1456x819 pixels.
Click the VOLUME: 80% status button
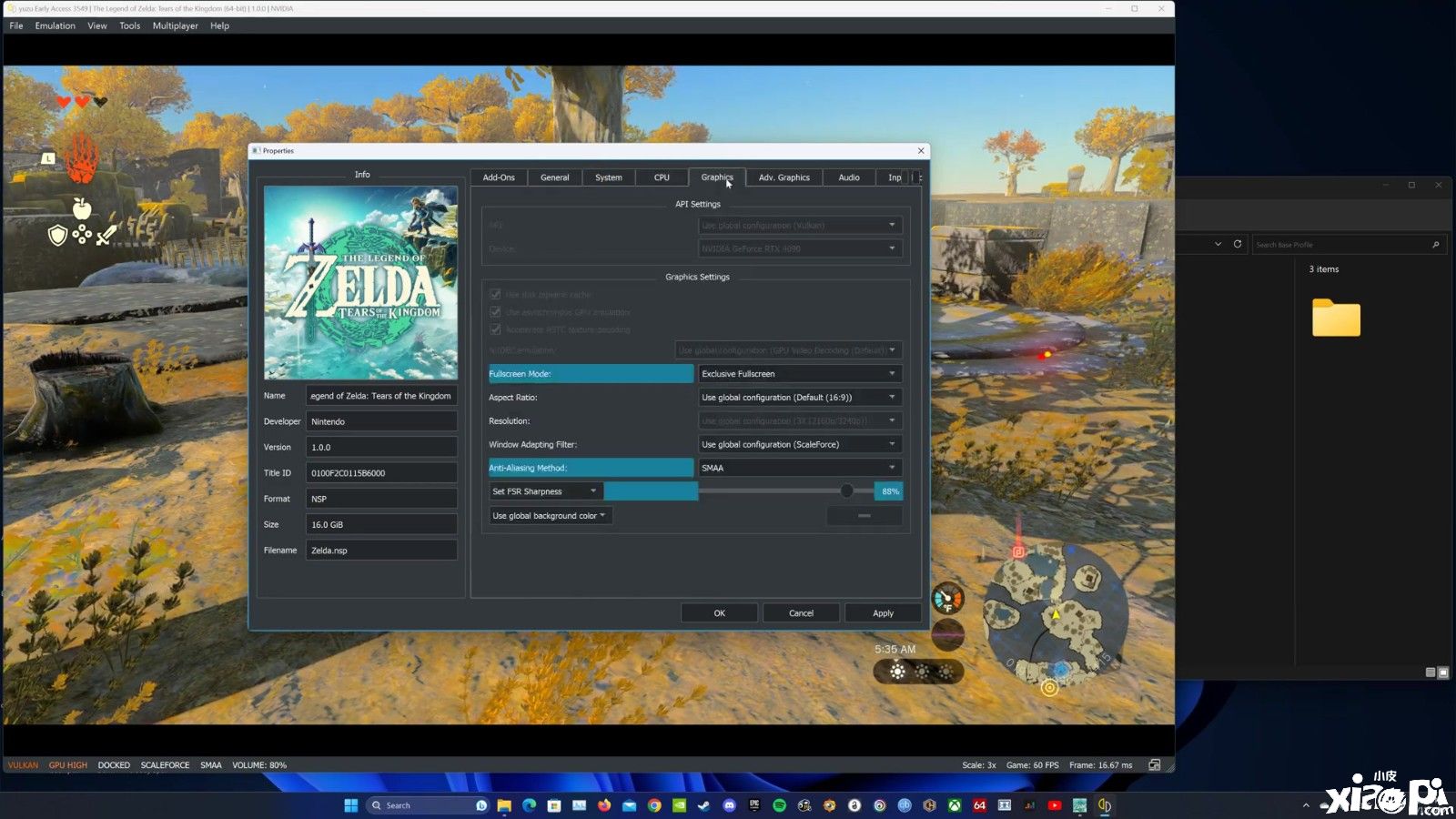point(259,765)
